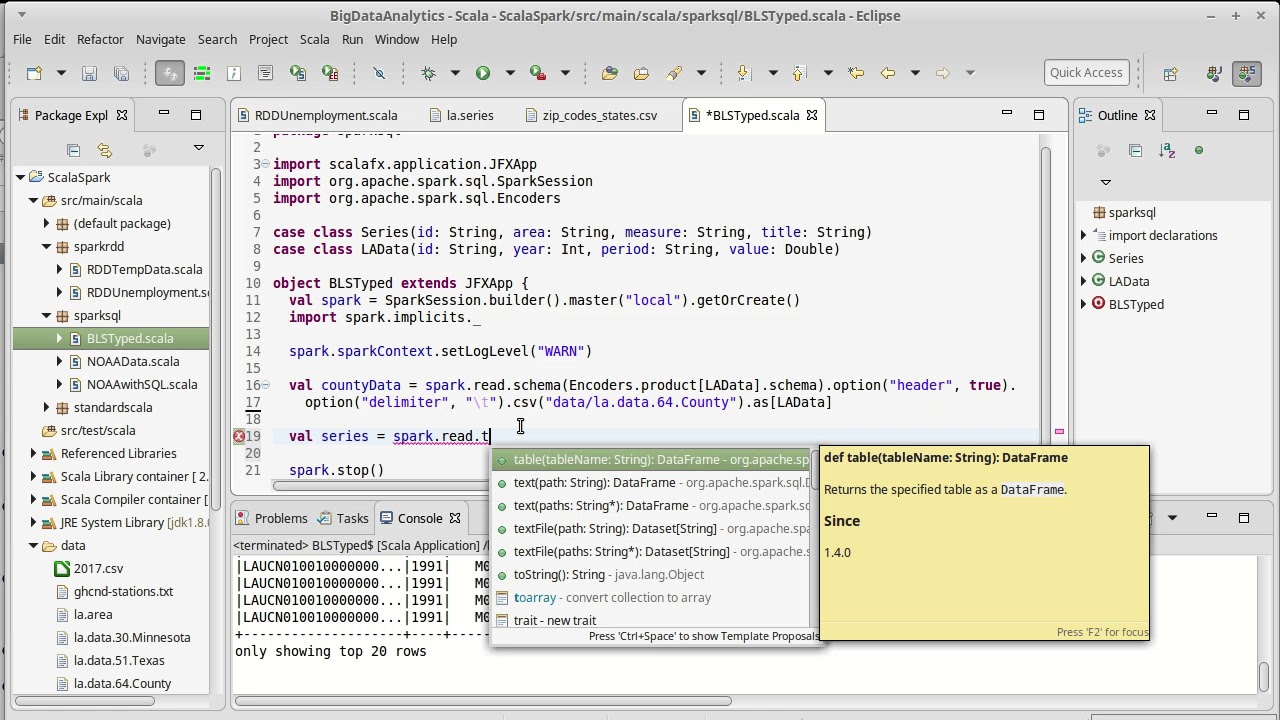The width and height of the screenshot is (1280, 720).
Task: Click the Forward navigation arrow in the toolbar
Action: (942, 73)
